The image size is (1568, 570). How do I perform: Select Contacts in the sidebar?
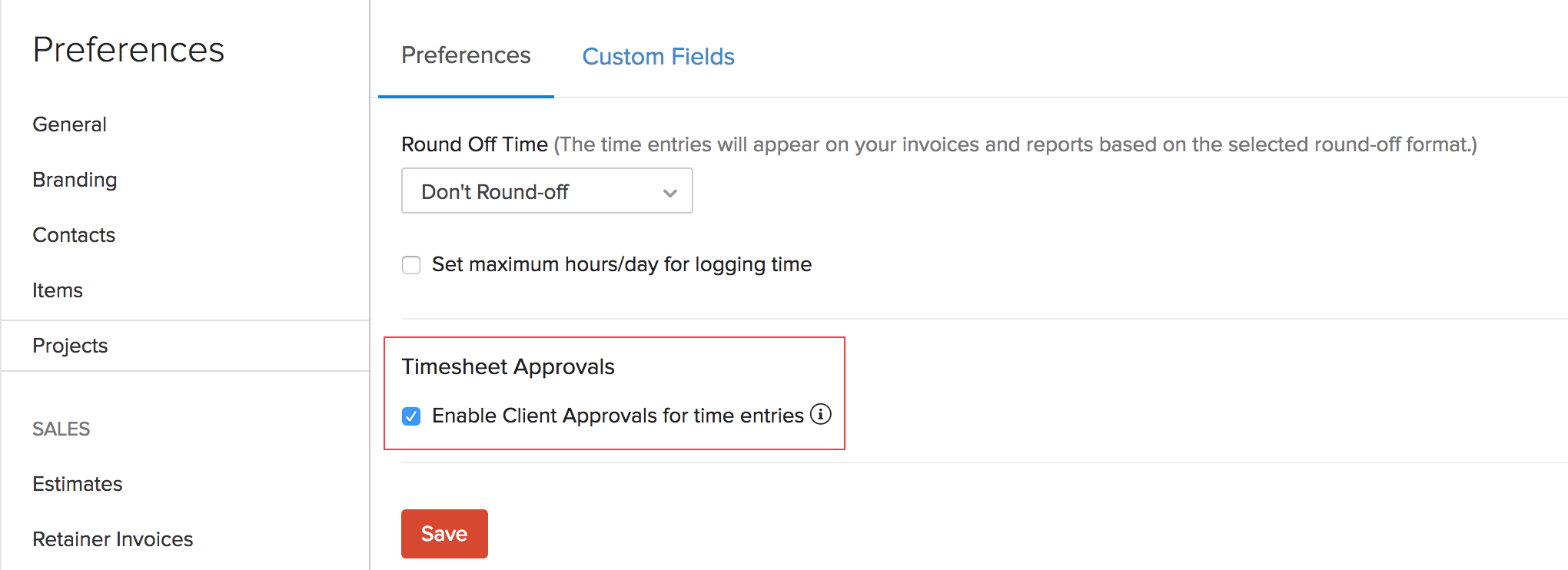point(74,235)
